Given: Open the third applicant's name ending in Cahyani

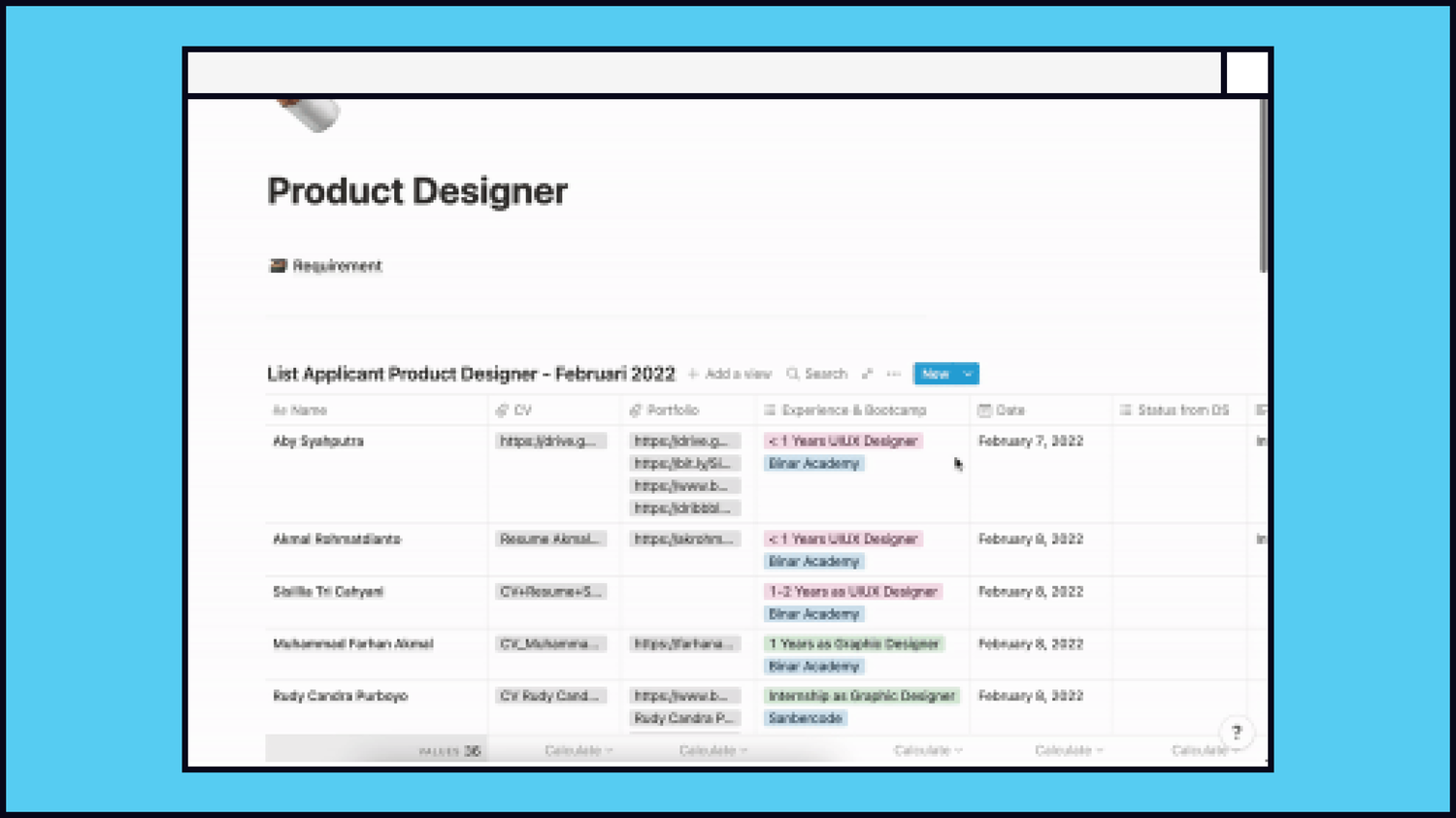Looking at the screenshot, I should [x=328, y=592].
